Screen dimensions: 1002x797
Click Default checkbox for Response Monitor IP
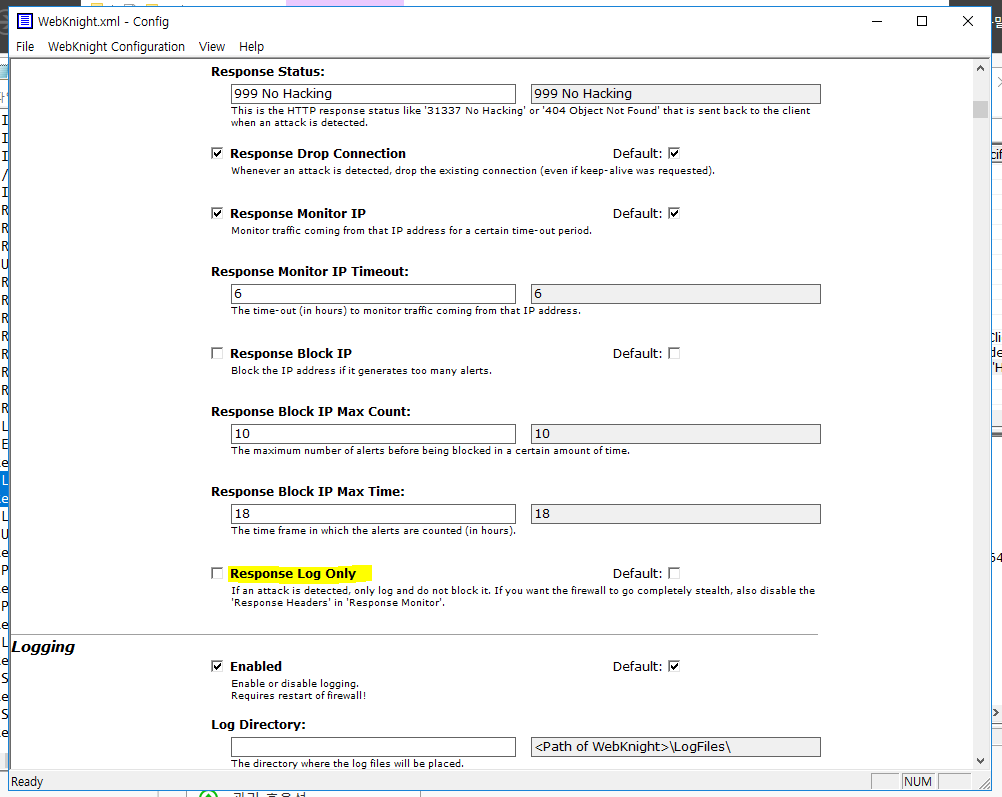(x=674, y=213)
